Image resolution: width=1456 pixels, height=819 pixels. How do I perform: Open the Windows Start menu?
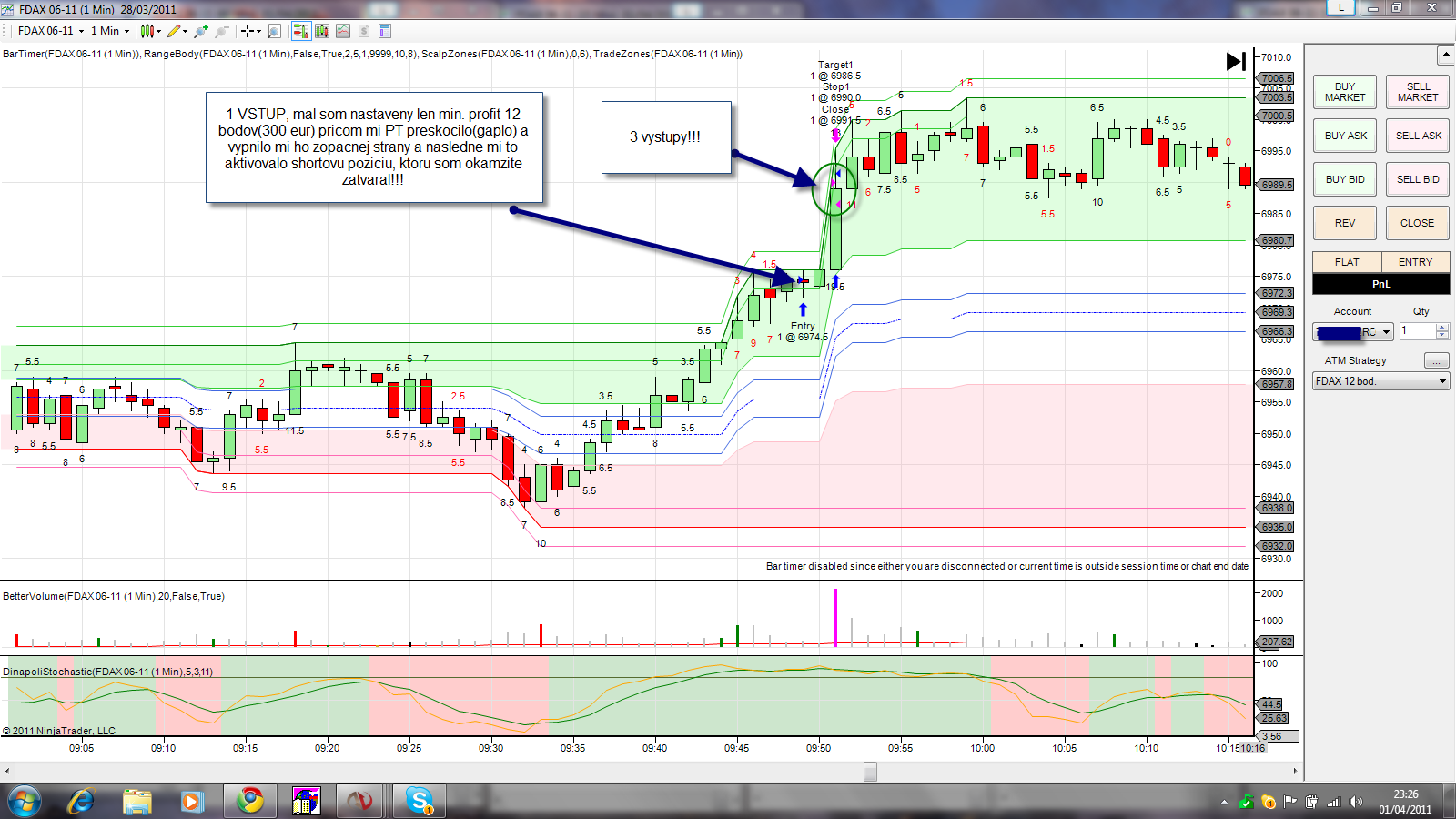tap(24, 802)
